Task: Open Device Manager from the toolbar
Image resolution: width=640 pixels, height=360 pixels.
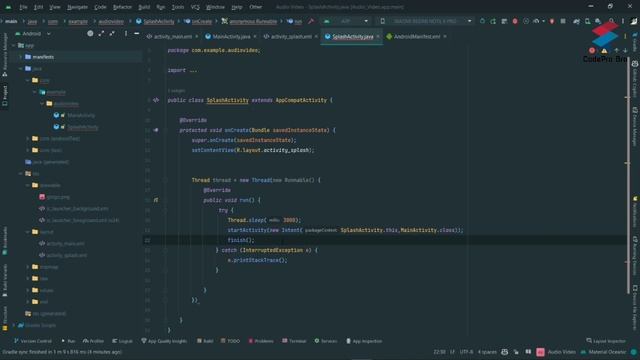Action: click(587, 21)
